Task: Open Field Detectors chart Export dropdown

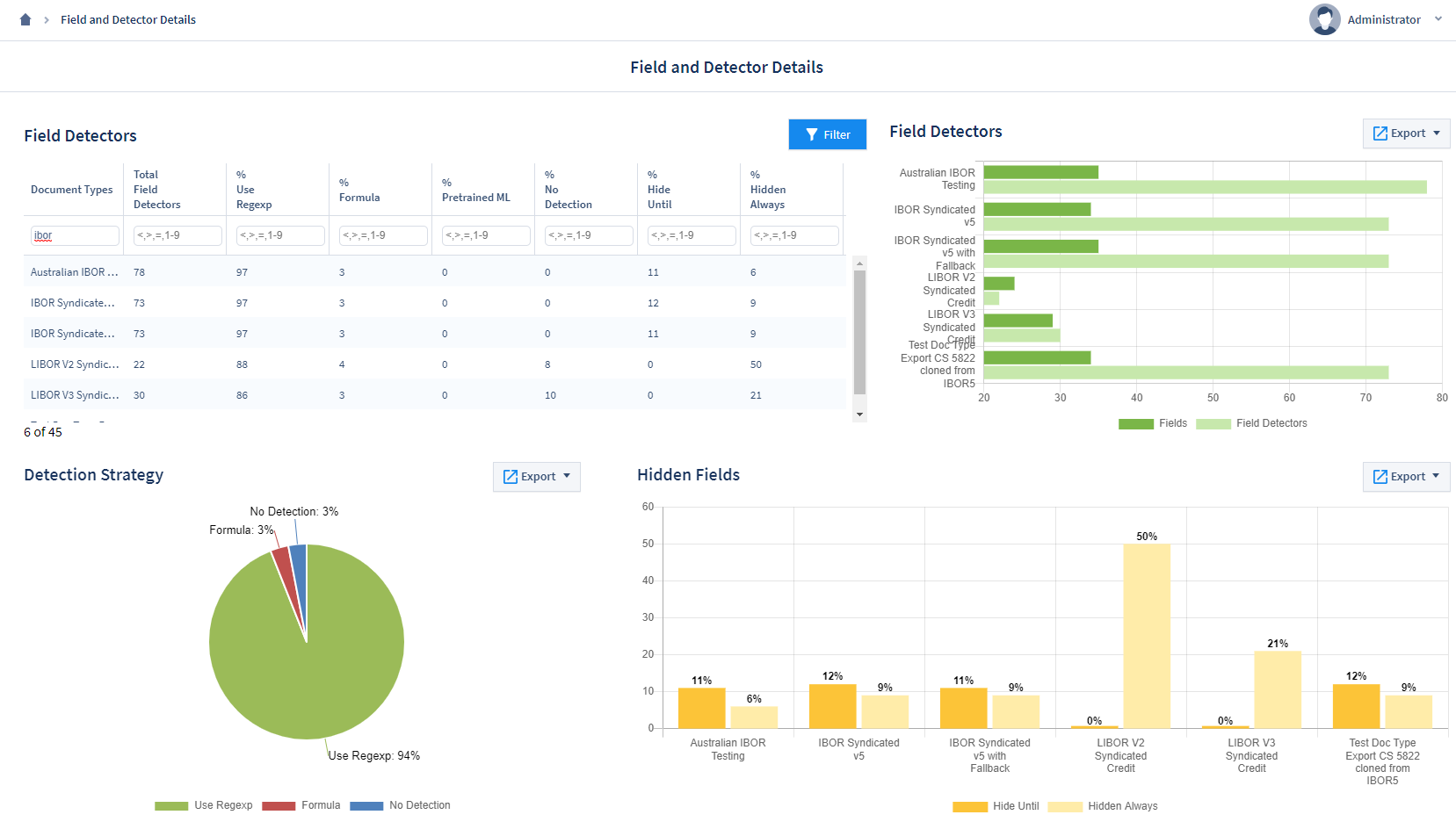Action: 1406,133
